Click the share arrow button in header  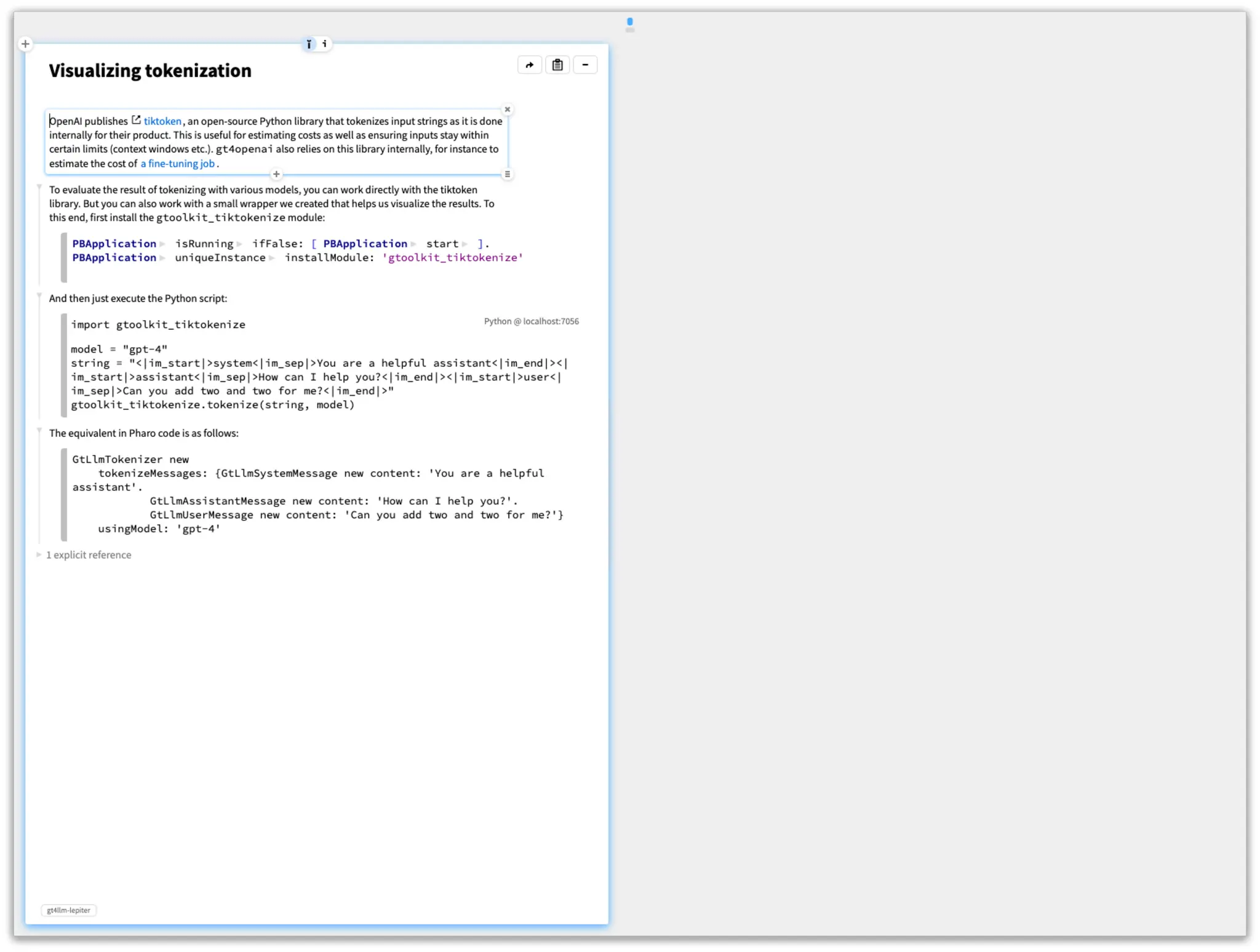[529, 65]
